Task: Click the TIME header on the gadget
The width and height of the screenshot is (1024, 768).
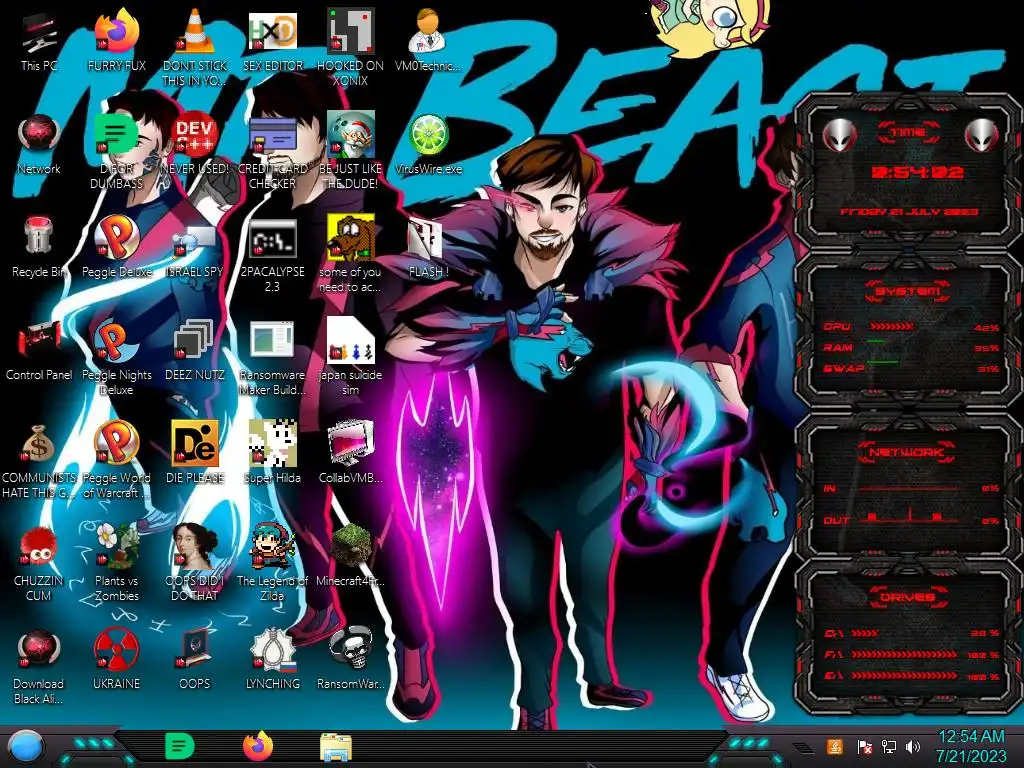Action: point(908,133)
